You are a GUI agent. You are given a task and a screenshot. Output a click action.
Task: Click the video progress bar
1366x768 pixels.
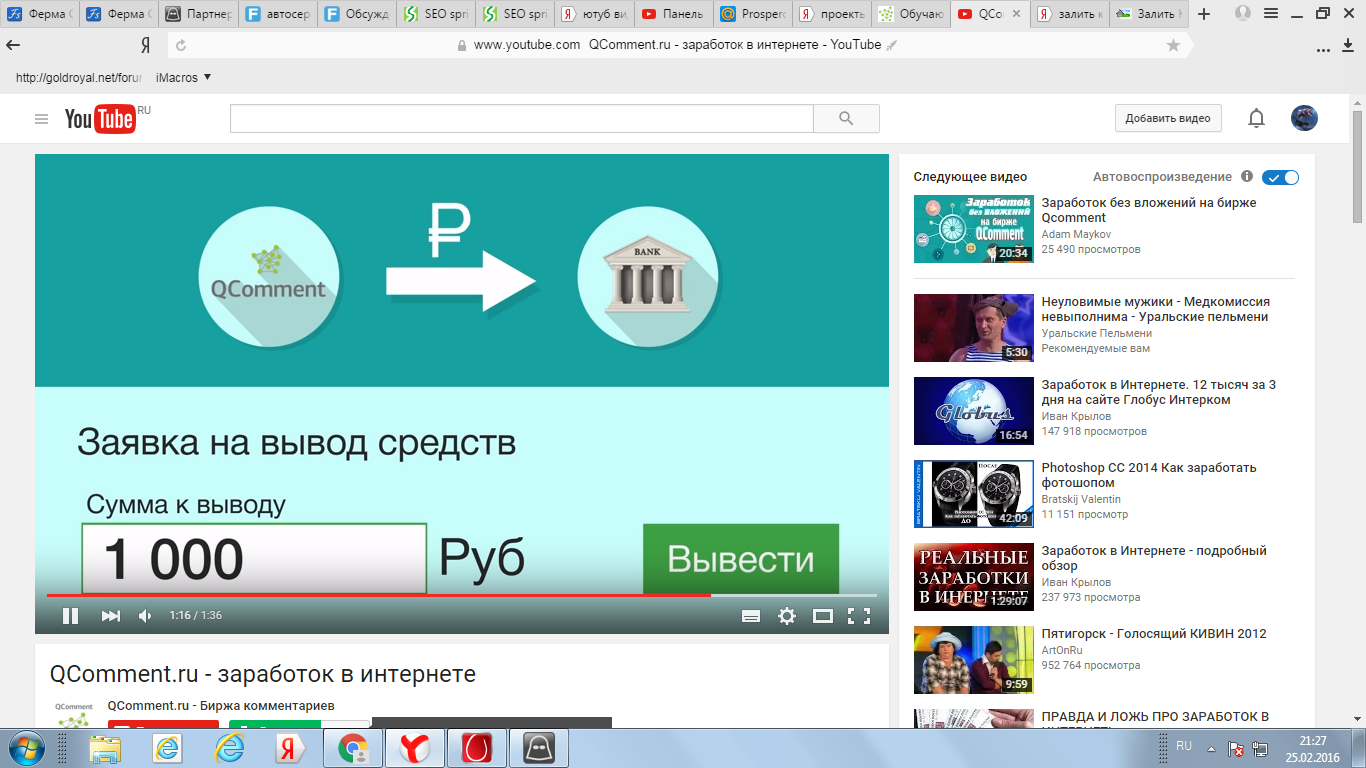pyautogui.click(x=461, y=595)
